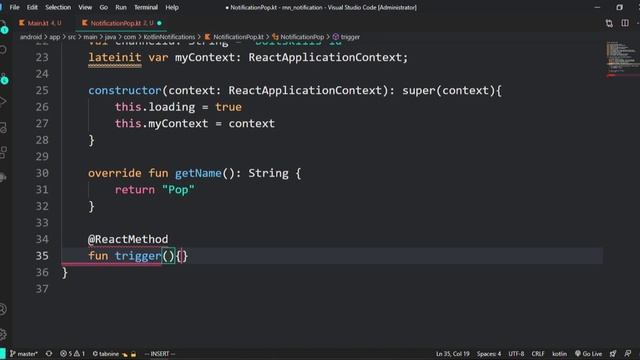Open the Explorer view in activity bar
The image size is (640, 360).
[3, 26]
